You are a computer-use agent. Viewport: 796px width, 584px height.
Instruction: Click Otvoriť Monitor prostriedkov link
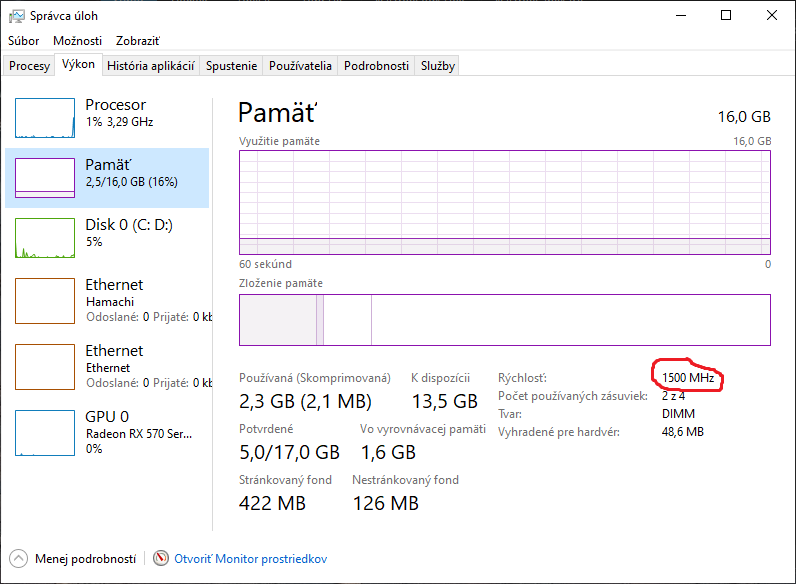251,559
